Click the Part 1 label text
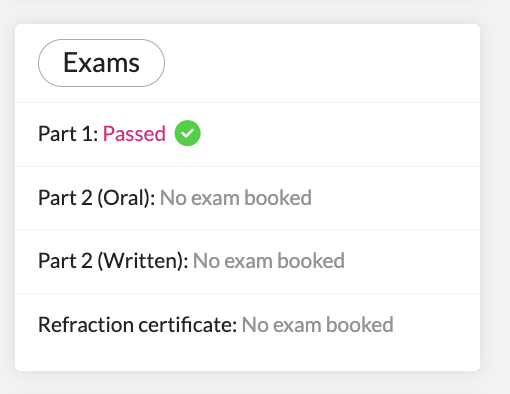The image size is (510, 394). point(68,134)
